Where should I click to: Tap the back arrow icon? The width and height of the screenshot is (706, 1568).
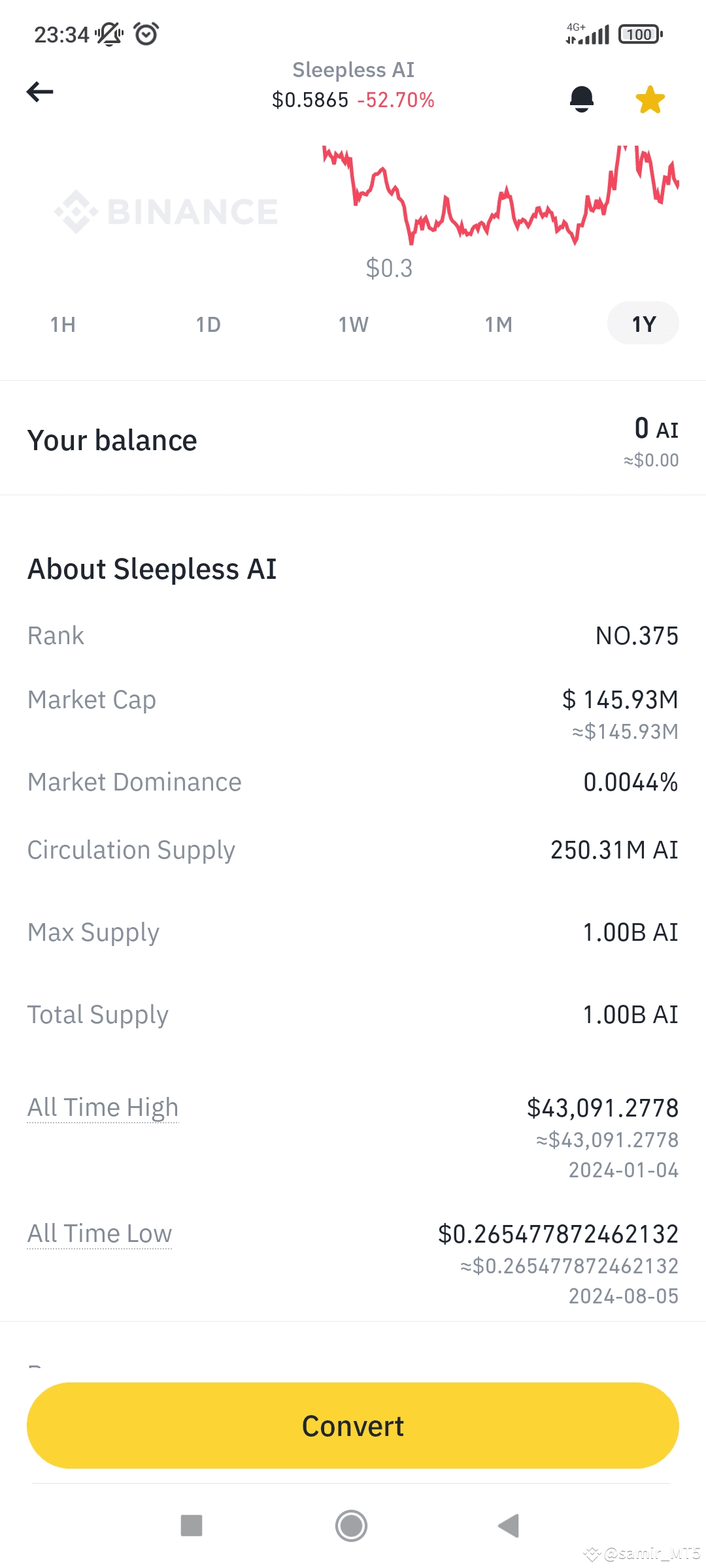coord(40,92)
